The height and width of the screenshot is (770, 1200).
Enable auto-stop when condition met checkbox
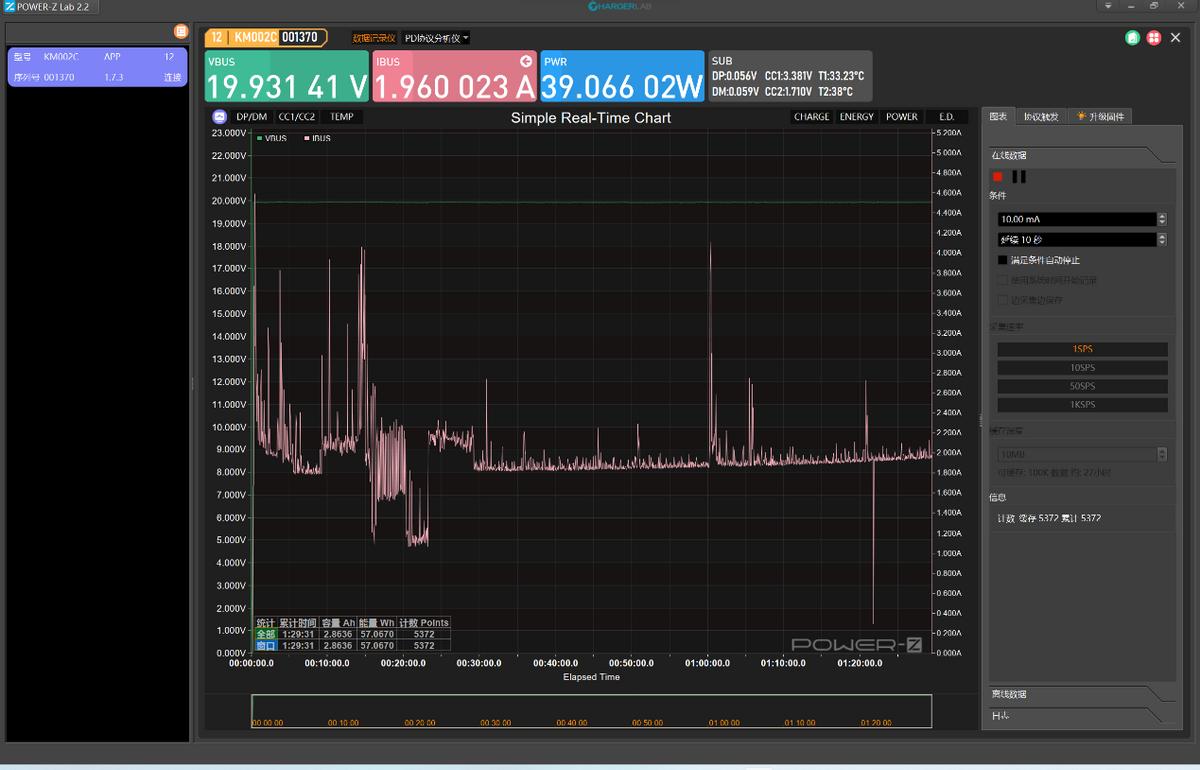pyautogui.click(x=1003, y=260)
